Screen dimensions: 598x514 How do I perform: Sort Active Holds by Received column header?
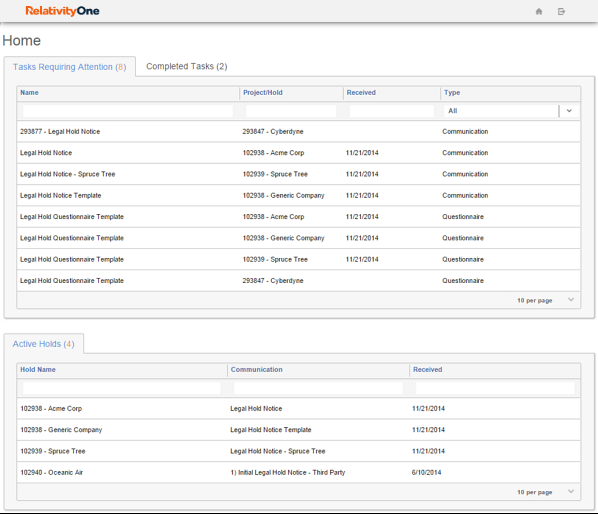(x=428, y=369)
